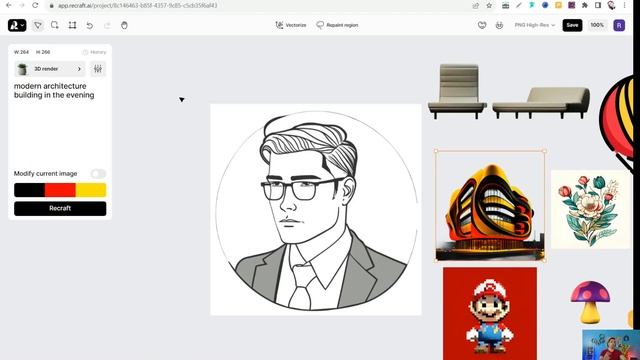Click the W 264 width value
Image resolution: width=640 pixels, height=360 pixels.
click(x=21, y=52)
